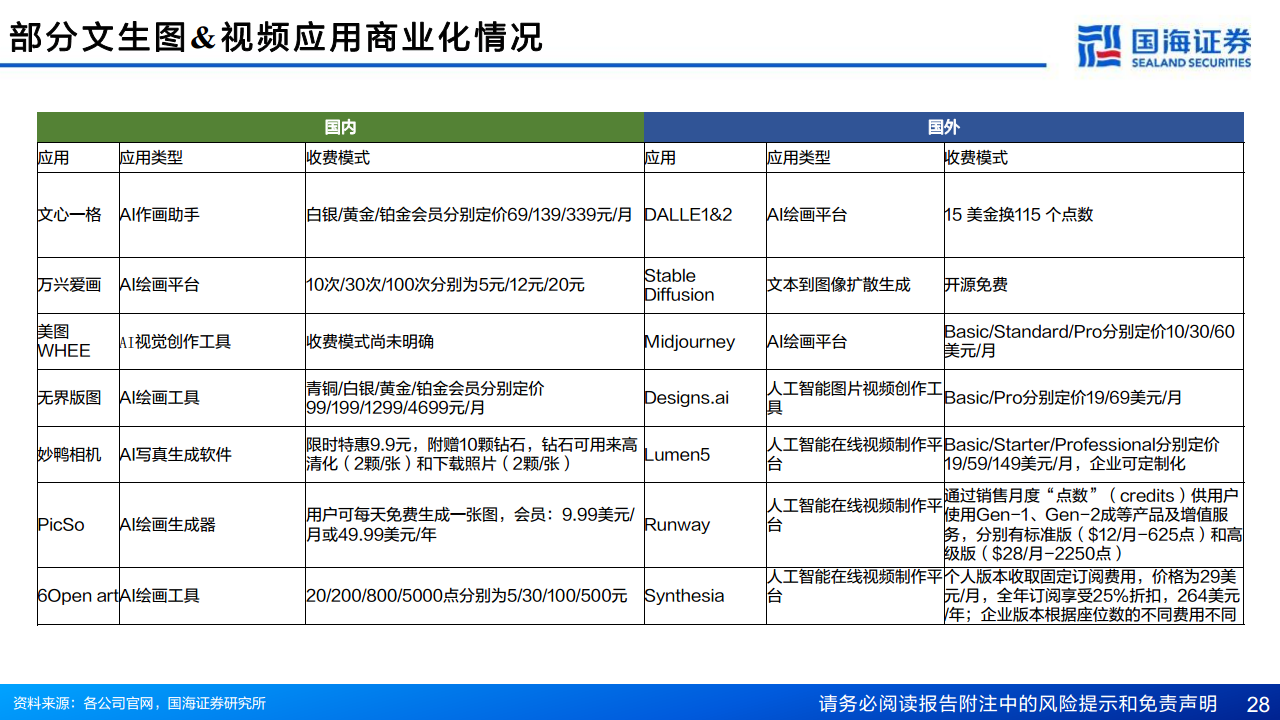The image size is (1280, 720).
Task: Click the DALLE1&2 application cell
Action: 705,215
